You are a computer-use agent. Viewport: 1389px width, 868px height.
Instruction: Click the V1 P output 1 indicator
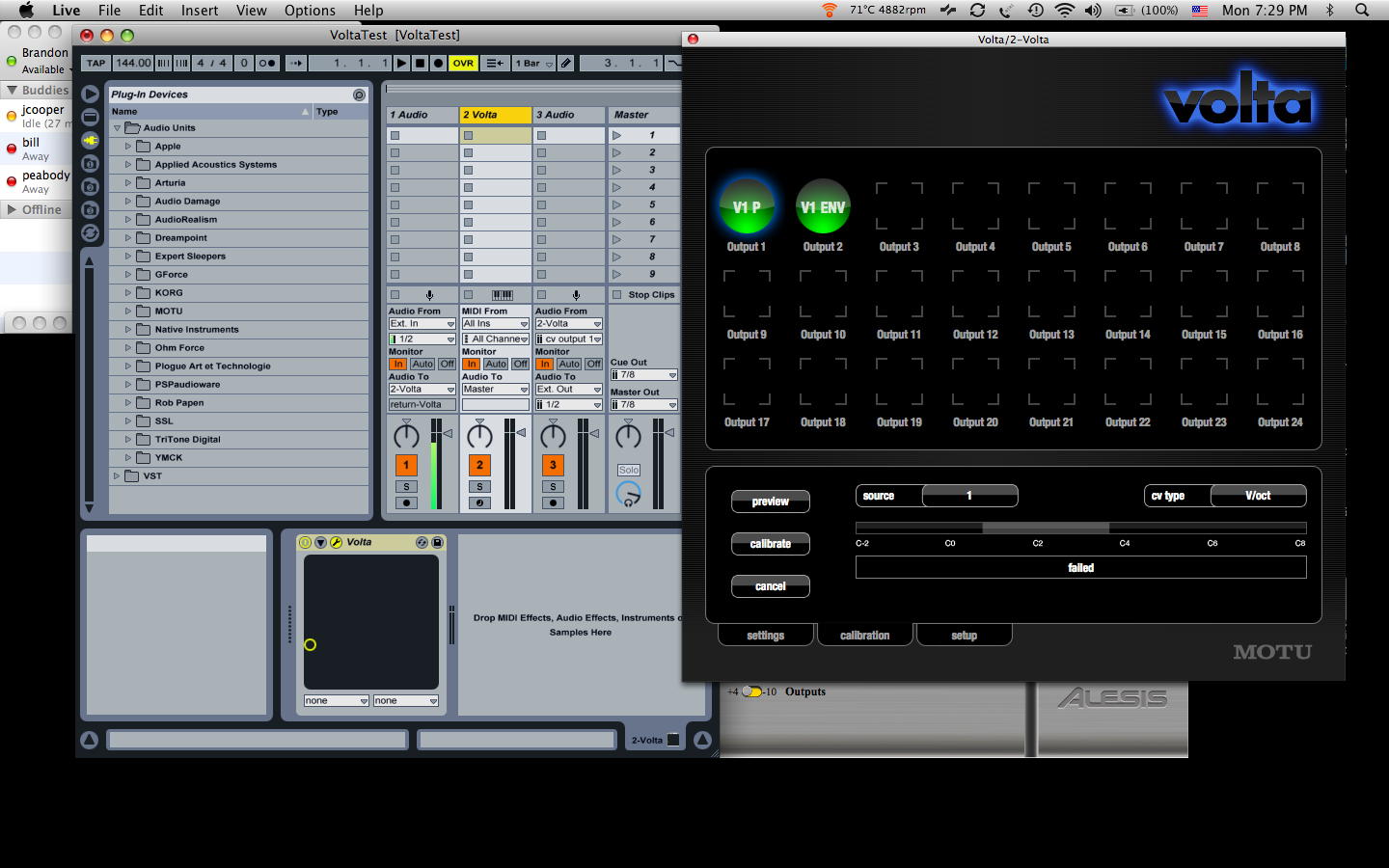point(747,205)
